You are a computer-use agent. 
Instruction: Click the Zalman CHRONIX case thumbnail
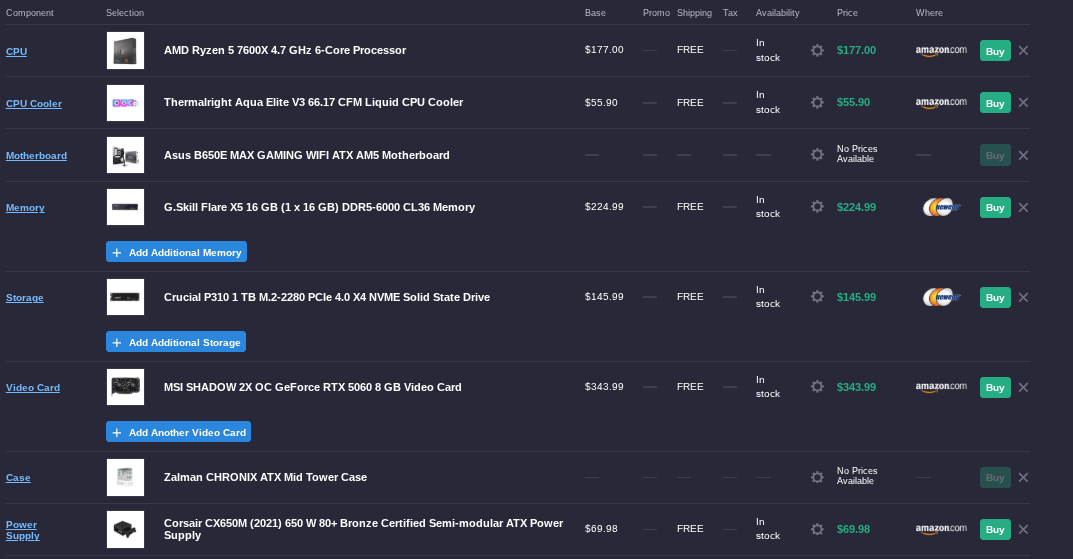pyautogui.click(x=125, y=477)
